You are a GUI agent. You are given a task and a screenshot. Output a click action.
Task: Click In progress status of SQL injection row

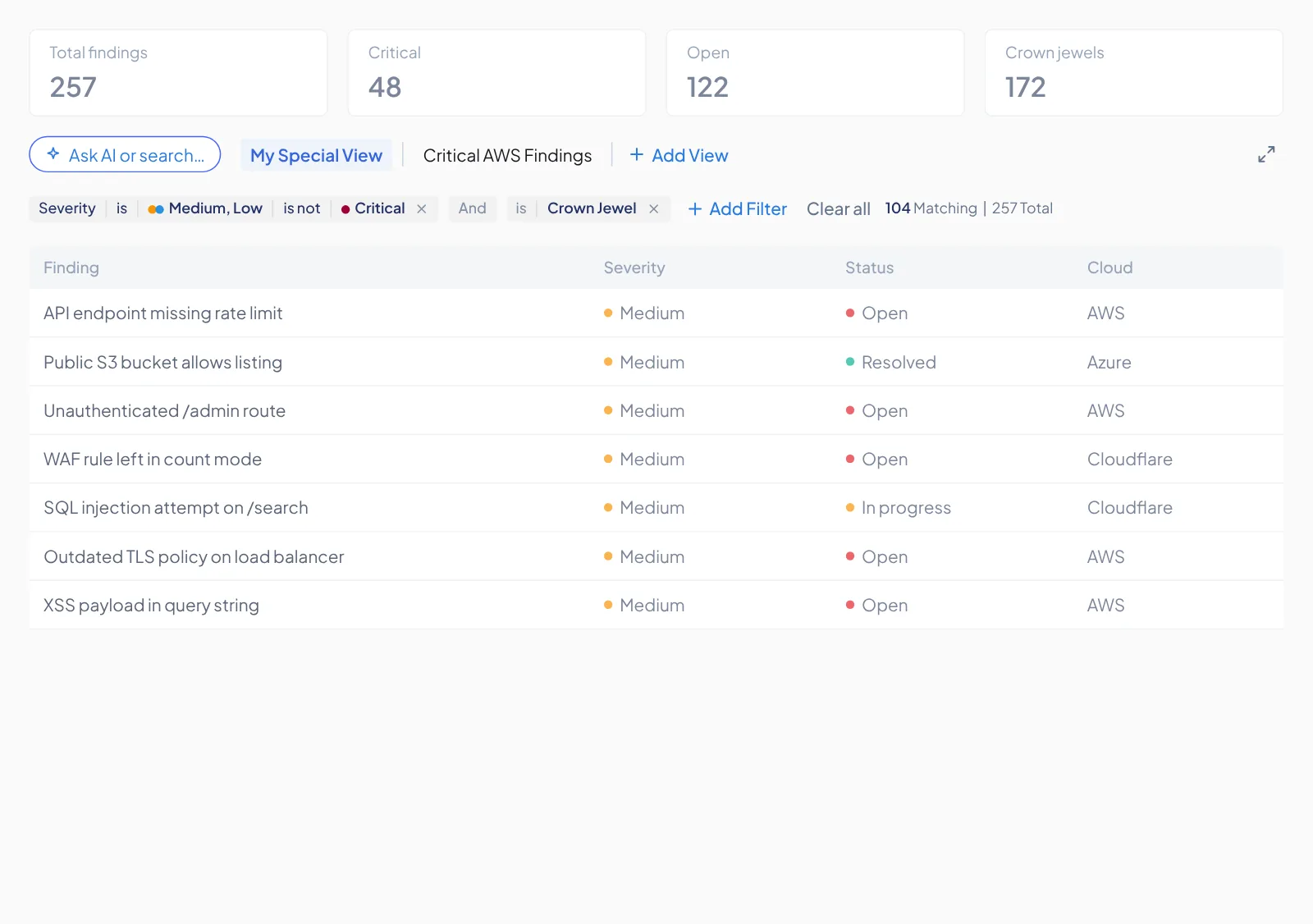pos(898,507)
